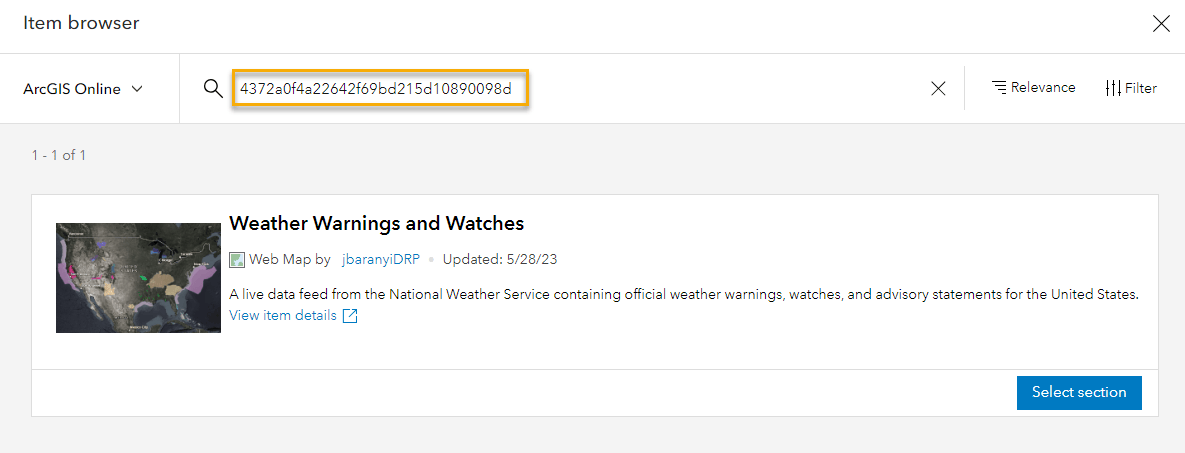Click the external link arrow icon
This screenshot has width=1185, height=453.
pyautogui.click(x=350, y=316)
